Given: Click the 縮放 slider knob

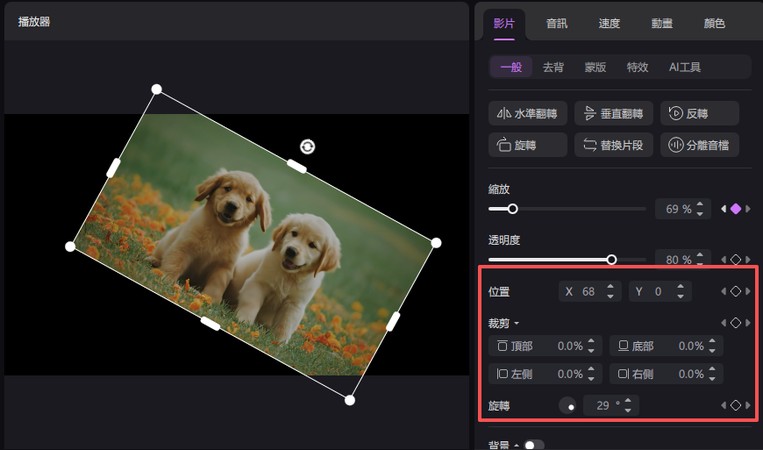Looking at the screenshot, I should pyautogui.click(x=512, y=209).
